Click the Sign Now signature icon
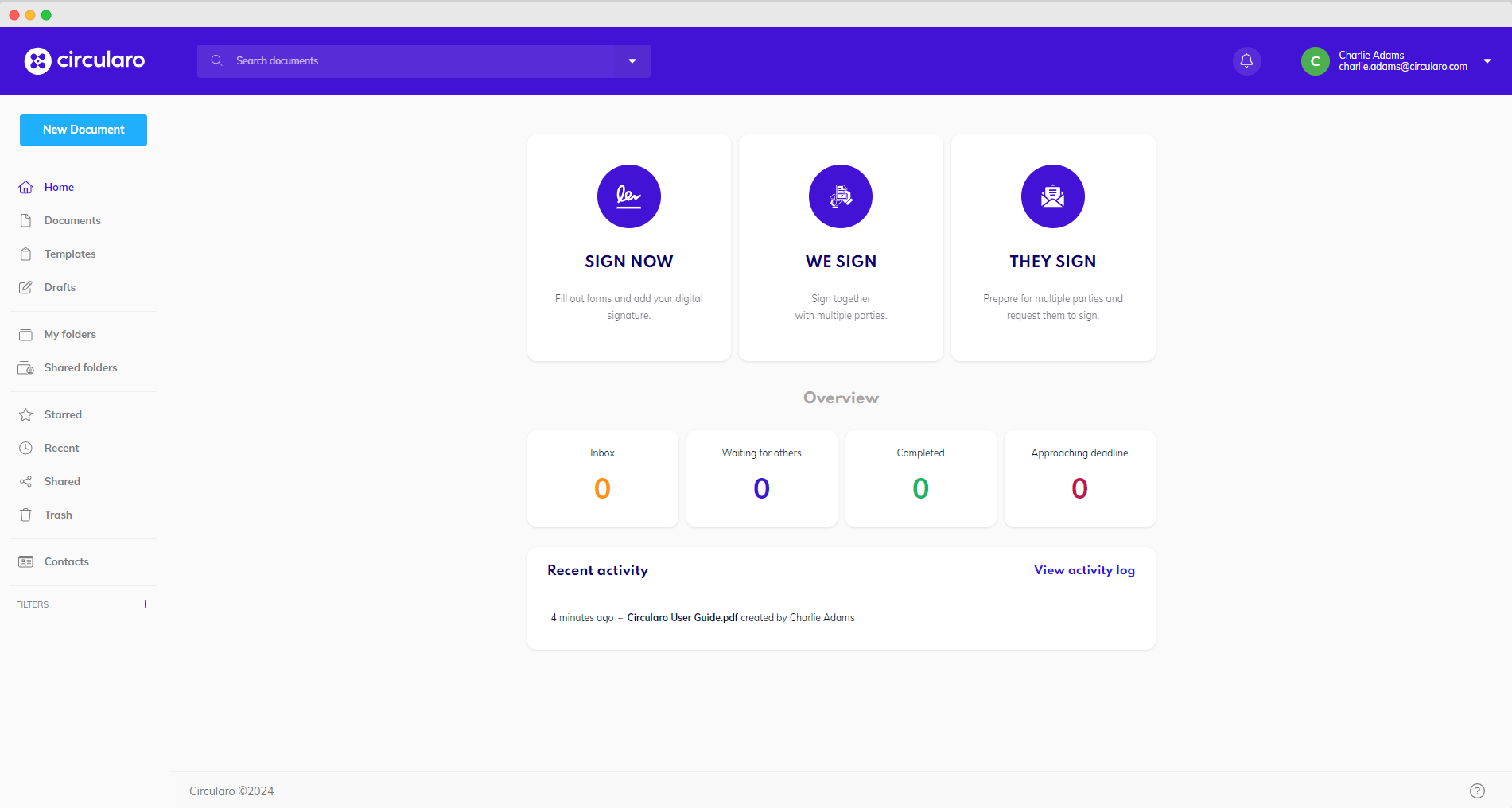Screen dimensions: 1512x808 (x=628, y=196)
